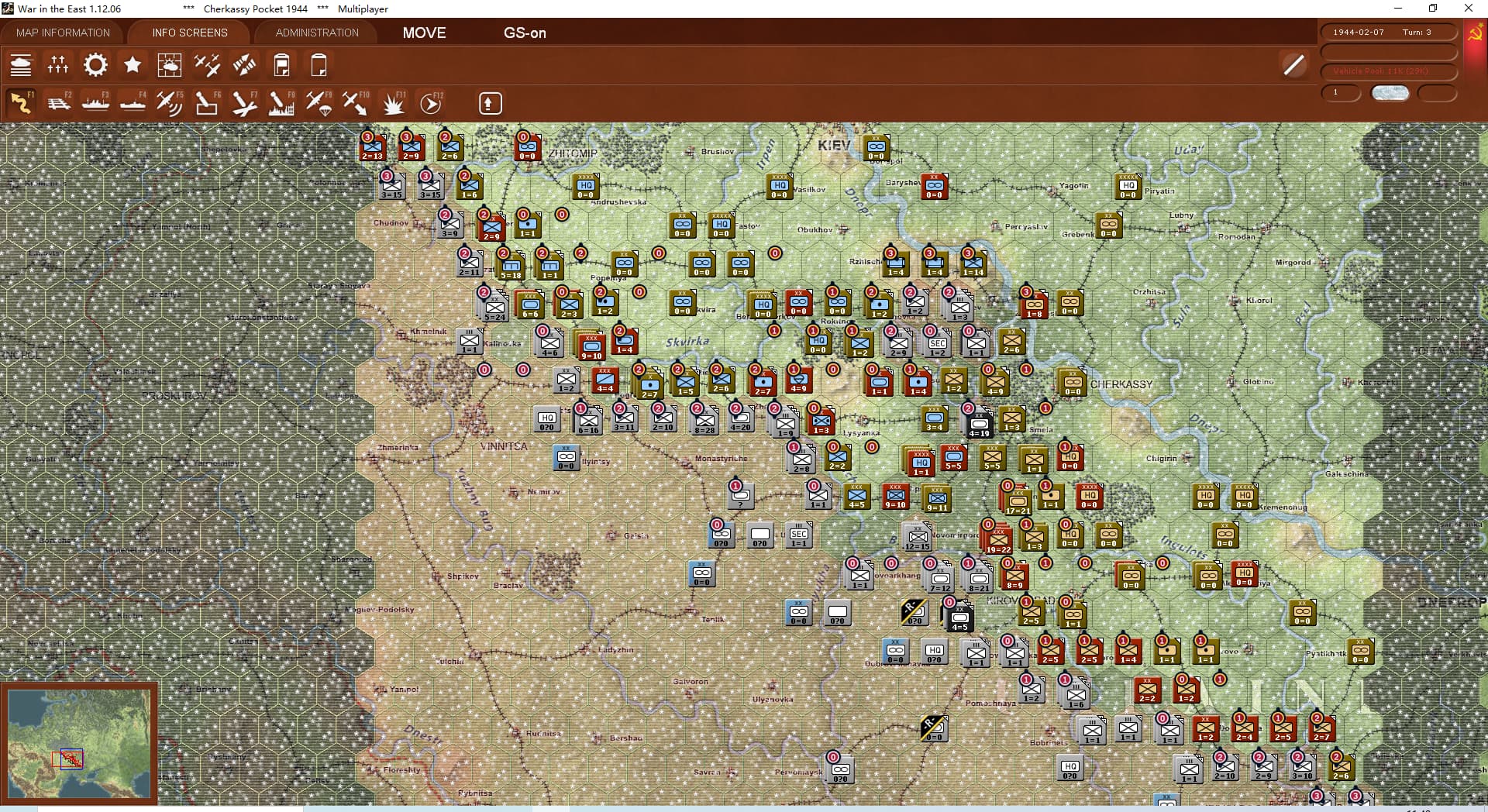Select the blue 9=11 unit counter
The height and width of the screenshot is (812, 1488).
[x=937, y=499]
